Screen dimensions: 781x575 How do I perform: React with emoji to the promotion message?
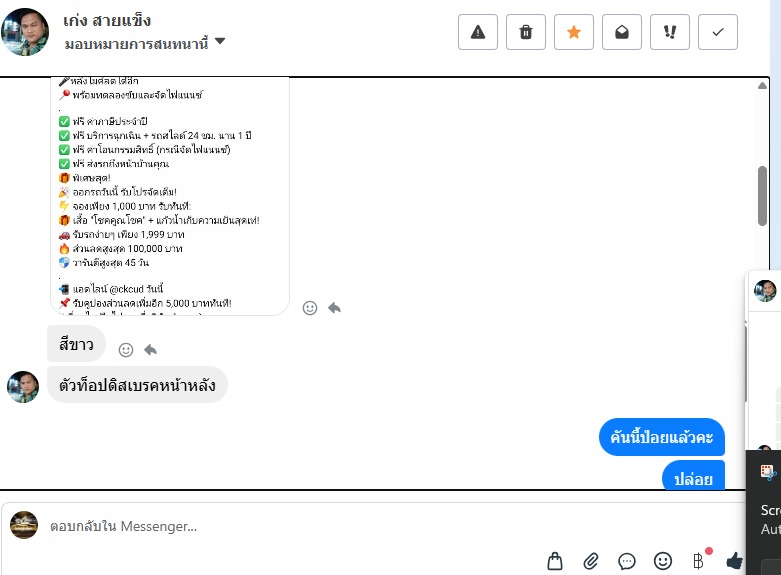tap(310, 308)
